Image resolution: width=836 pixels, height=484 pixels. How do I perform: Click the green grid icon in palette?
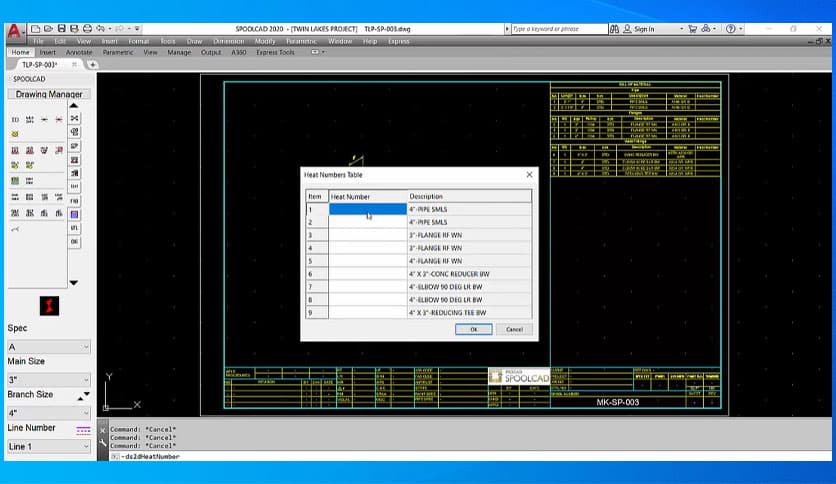pos(15,181)
